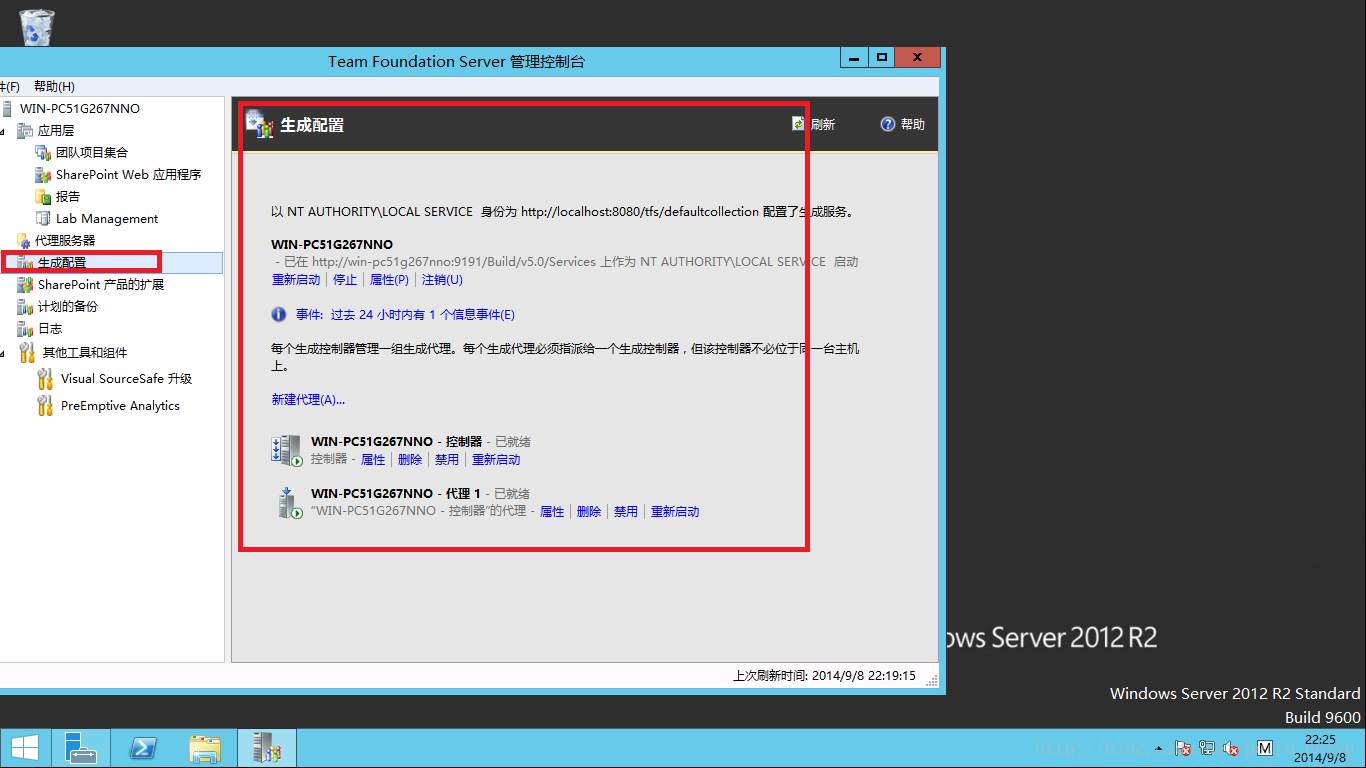Click the Team Foundation Server 管理控制台 title bar
This screenshot has width=1366, height=768.
(x=456, y=61)
